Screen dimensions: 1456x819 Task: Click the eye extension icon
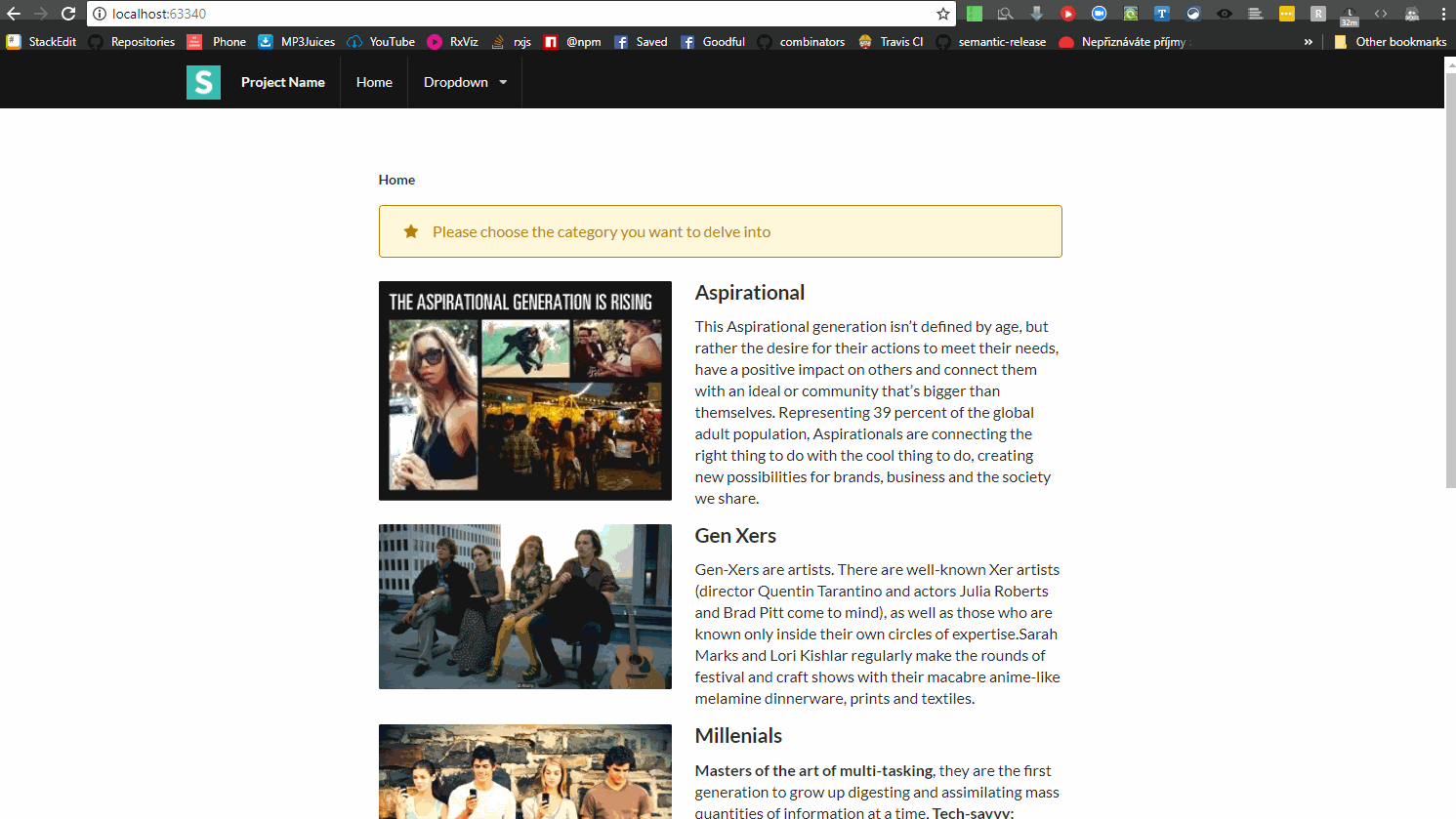(1225, 14)
